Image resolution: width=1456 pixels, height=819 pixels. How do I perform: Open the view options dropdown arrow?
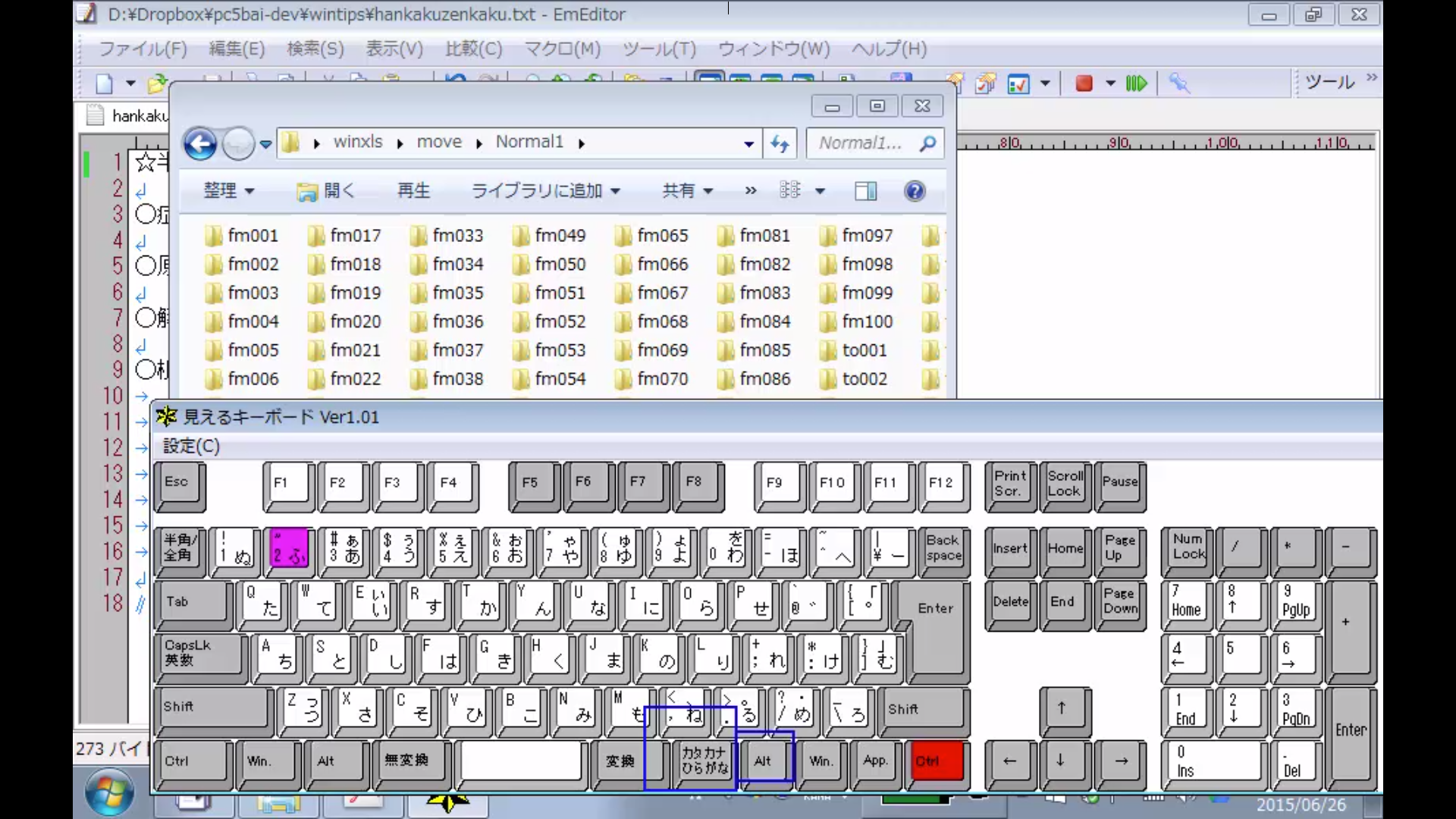coord(820,191)
